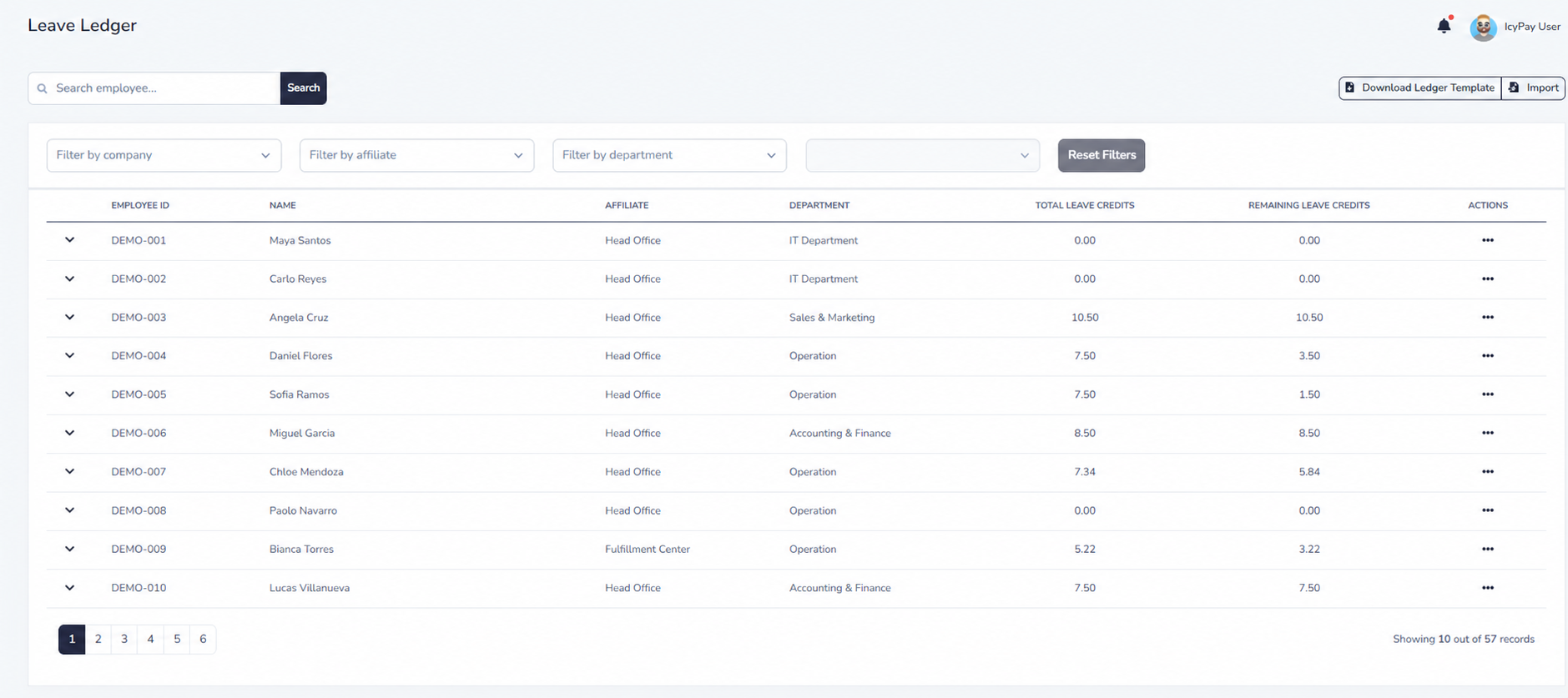Click Download Ledger Template
Image resolution: width=1568 pixels, height=698 pixels.
click(1419, 88)
